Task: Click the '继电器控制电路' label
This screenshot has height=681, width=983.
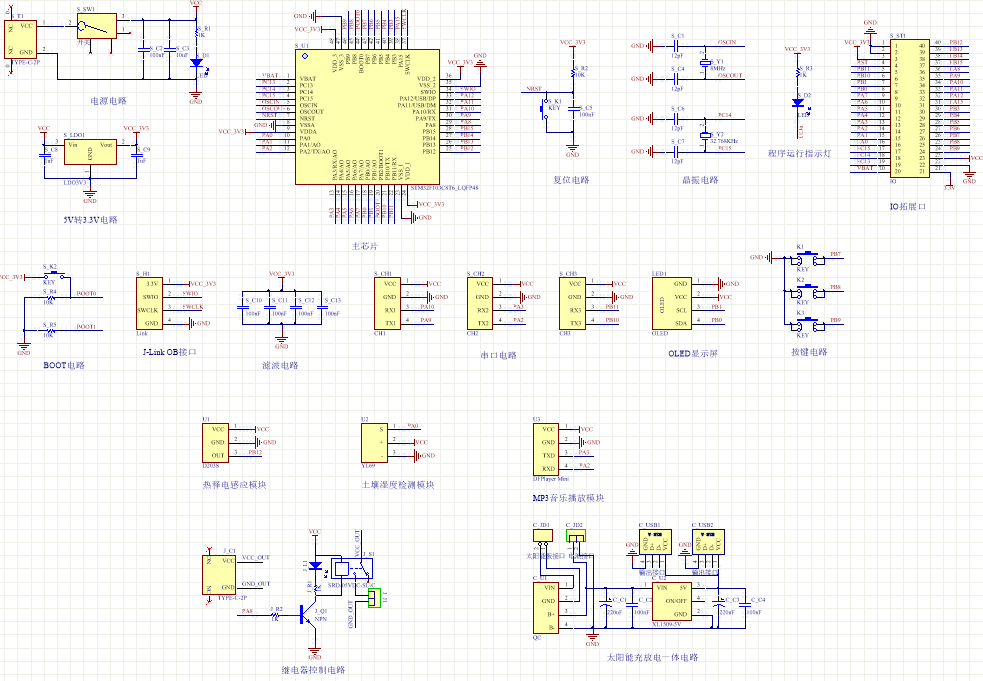Action: (x=313, y=670)
